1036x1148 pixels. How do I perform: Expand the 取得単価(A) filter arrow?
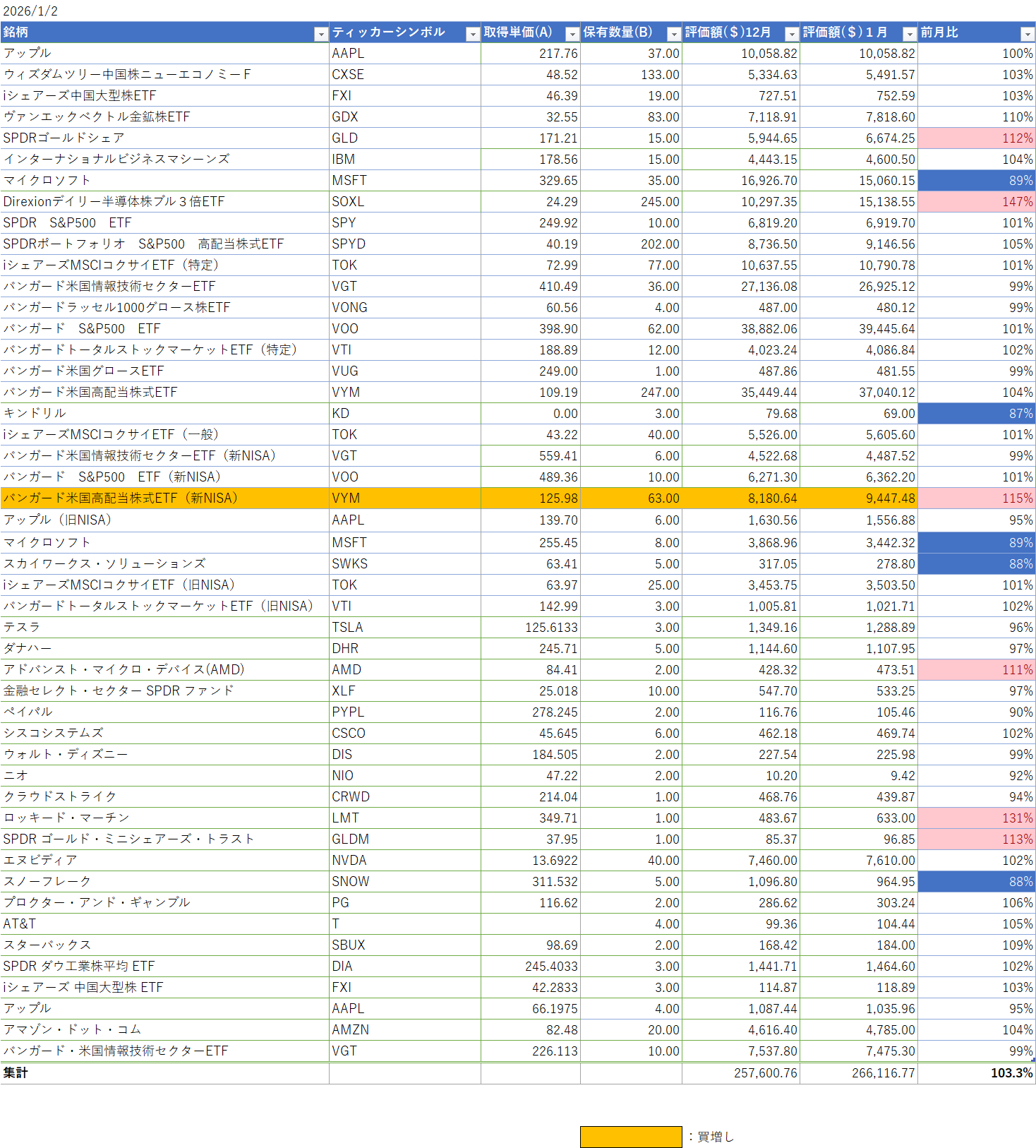(x=572, y=34)
